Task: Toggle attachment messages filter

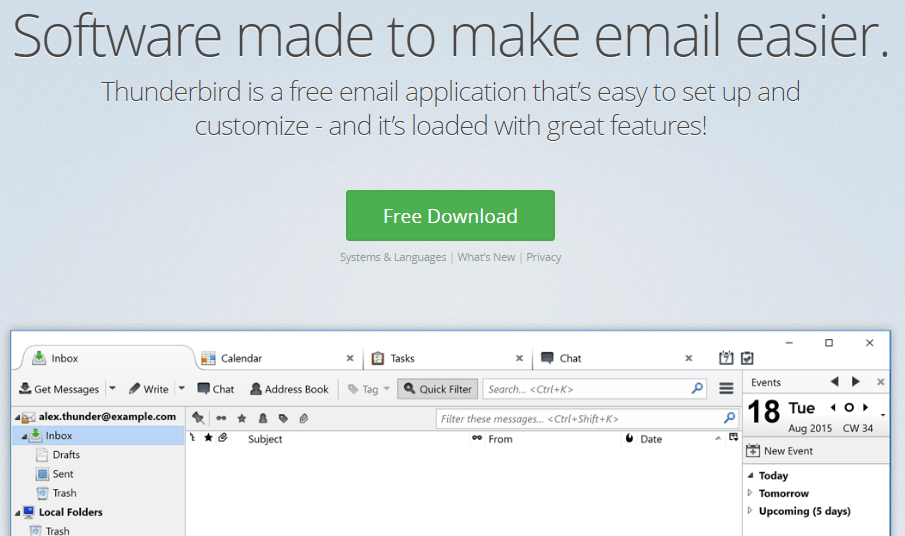Action: (x=304, y=418)
